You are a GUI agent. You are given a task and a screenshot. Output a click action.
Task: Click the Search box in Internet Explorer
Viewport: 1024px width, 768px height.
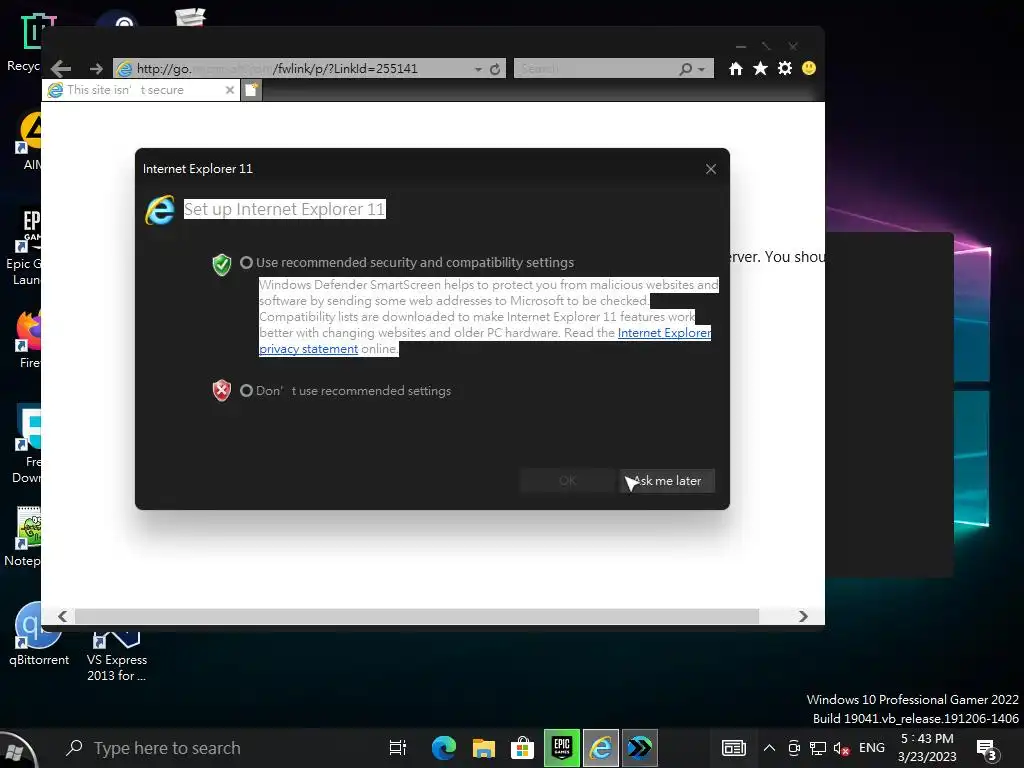coord(596,69)
